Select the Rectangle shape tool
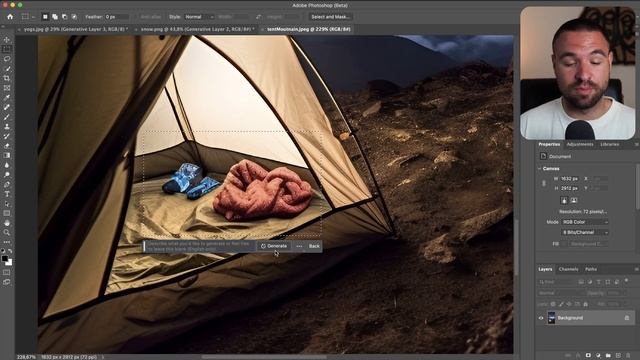 point(7,213)
